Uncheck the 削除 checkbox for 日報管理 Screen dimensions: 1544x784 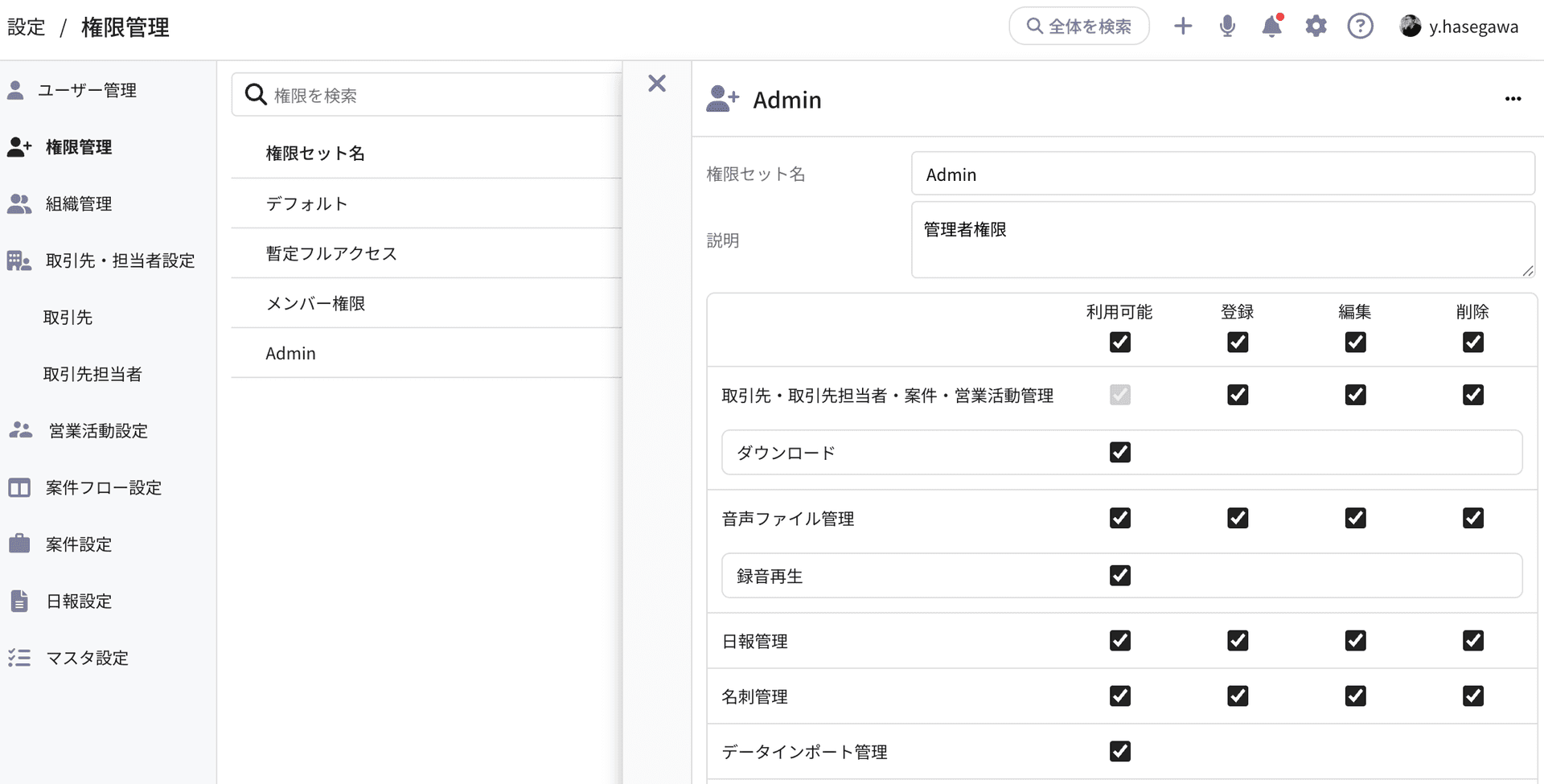point(1472,641)
